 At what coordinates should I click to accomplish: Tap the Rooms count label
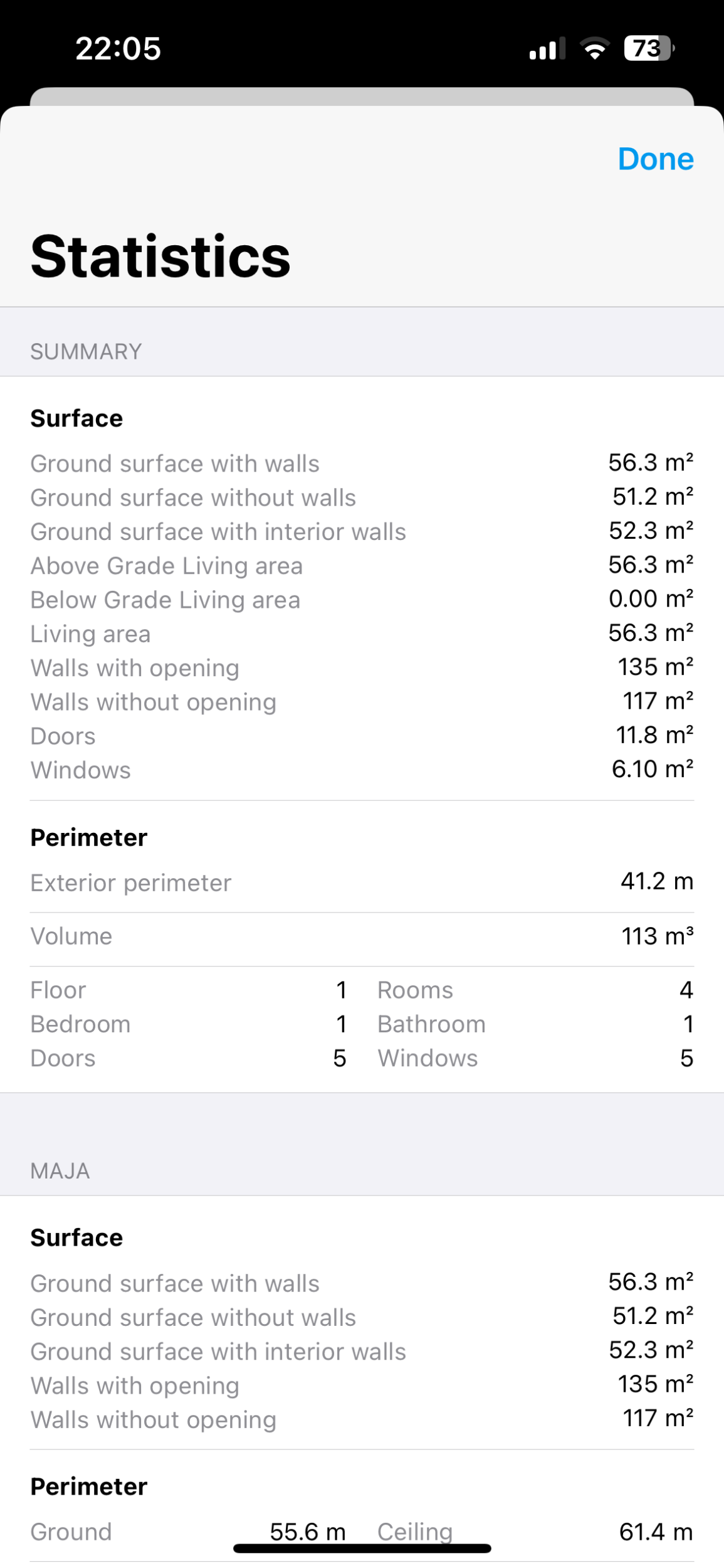point(415,990)
